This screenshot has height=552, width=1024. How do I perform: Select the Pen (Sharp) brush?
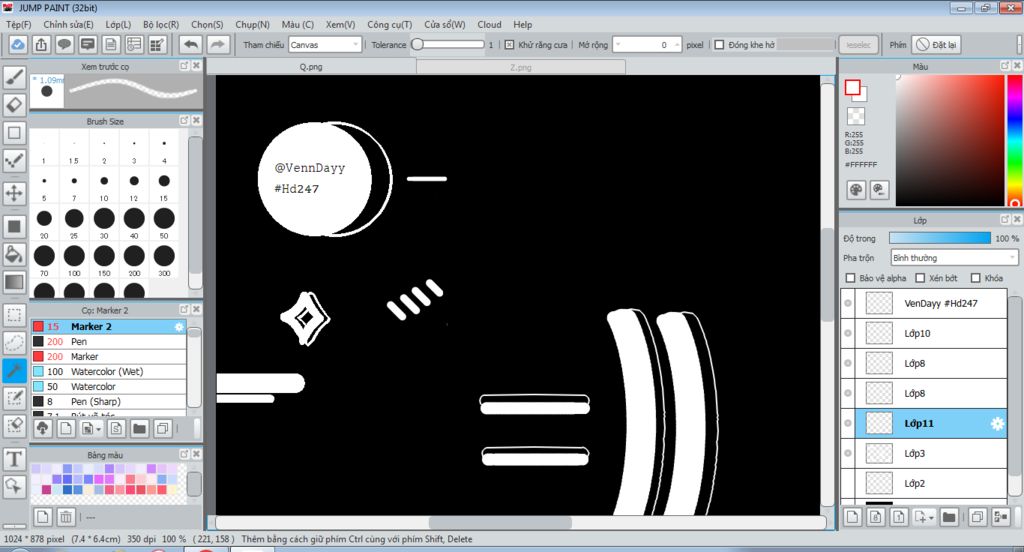point(108,402)
